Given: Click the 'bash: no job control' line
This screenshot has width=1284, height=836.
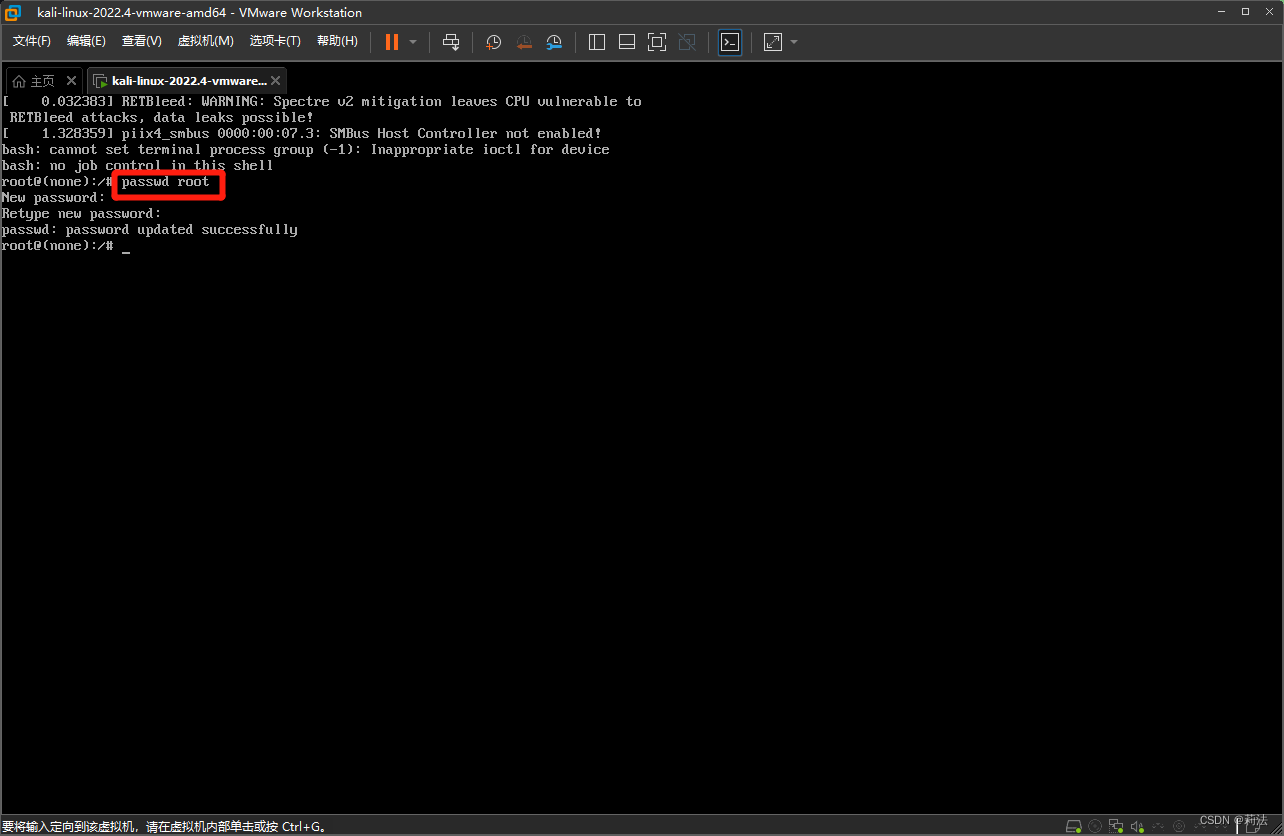Looking at the screenshot, I should (x=138, y=165).
